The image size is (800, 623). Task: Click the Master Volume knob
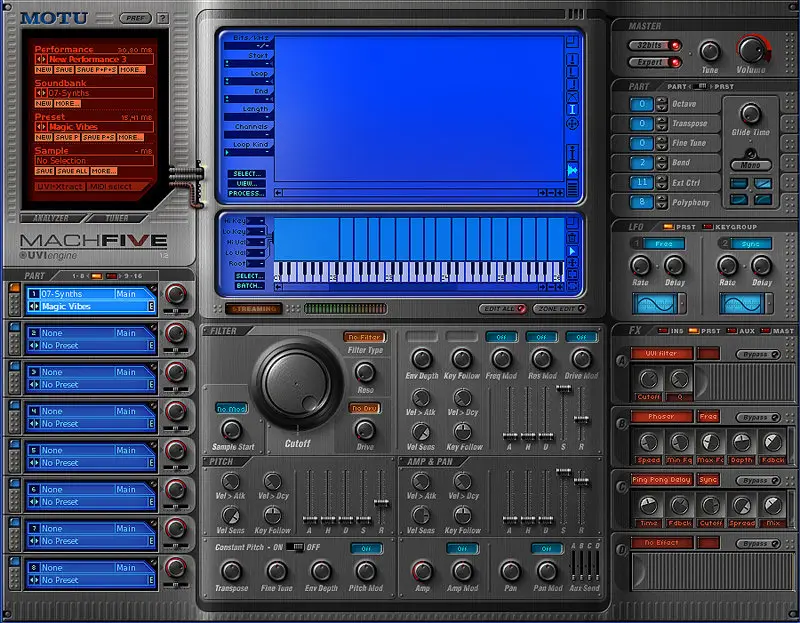pos(751,49)
